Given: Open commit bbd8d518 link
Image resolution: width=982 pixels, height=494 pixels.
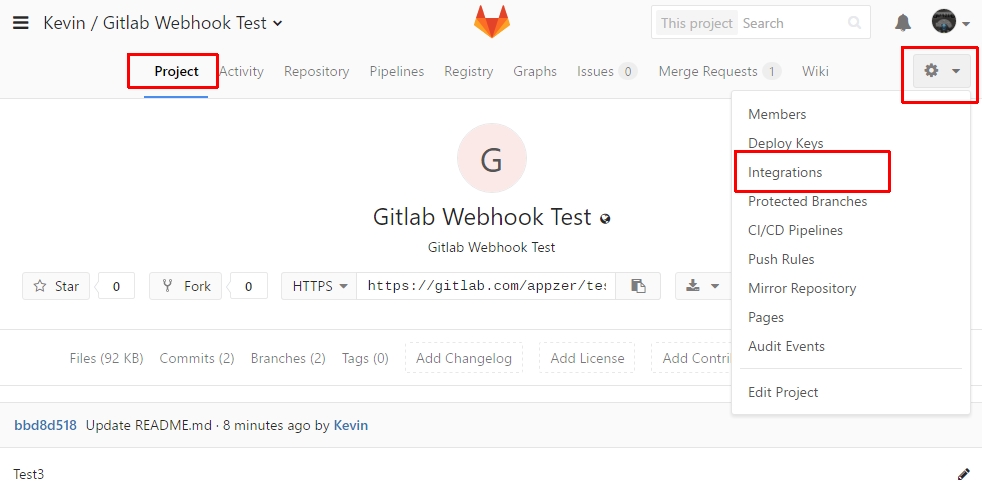Looking at the screenshot, I should 45,425.
